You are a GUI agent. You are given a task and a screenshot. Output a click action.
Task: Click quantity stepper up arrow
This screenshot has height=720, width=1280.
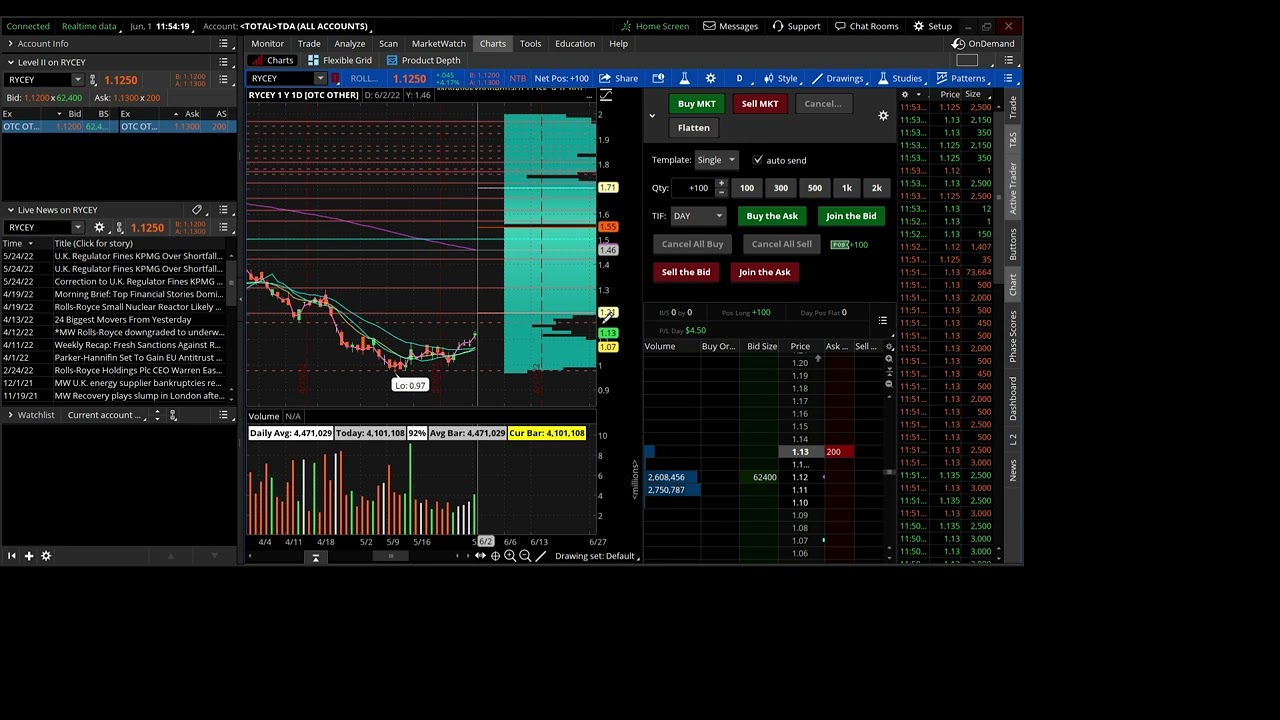tap(721, 184)
